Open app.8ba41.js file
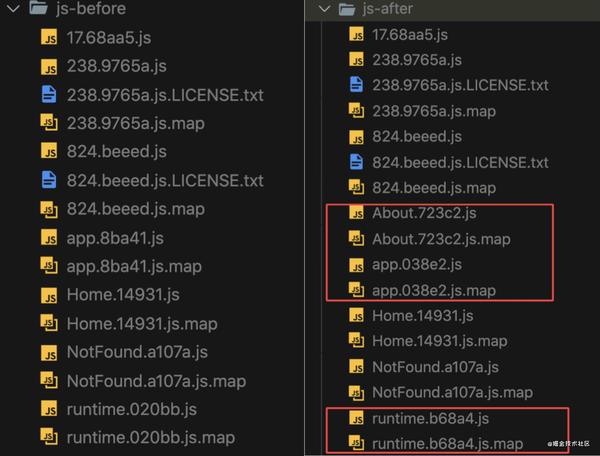The width and height of the screenshot is (600, 456). pyautogui.click(x=115, y=238)
